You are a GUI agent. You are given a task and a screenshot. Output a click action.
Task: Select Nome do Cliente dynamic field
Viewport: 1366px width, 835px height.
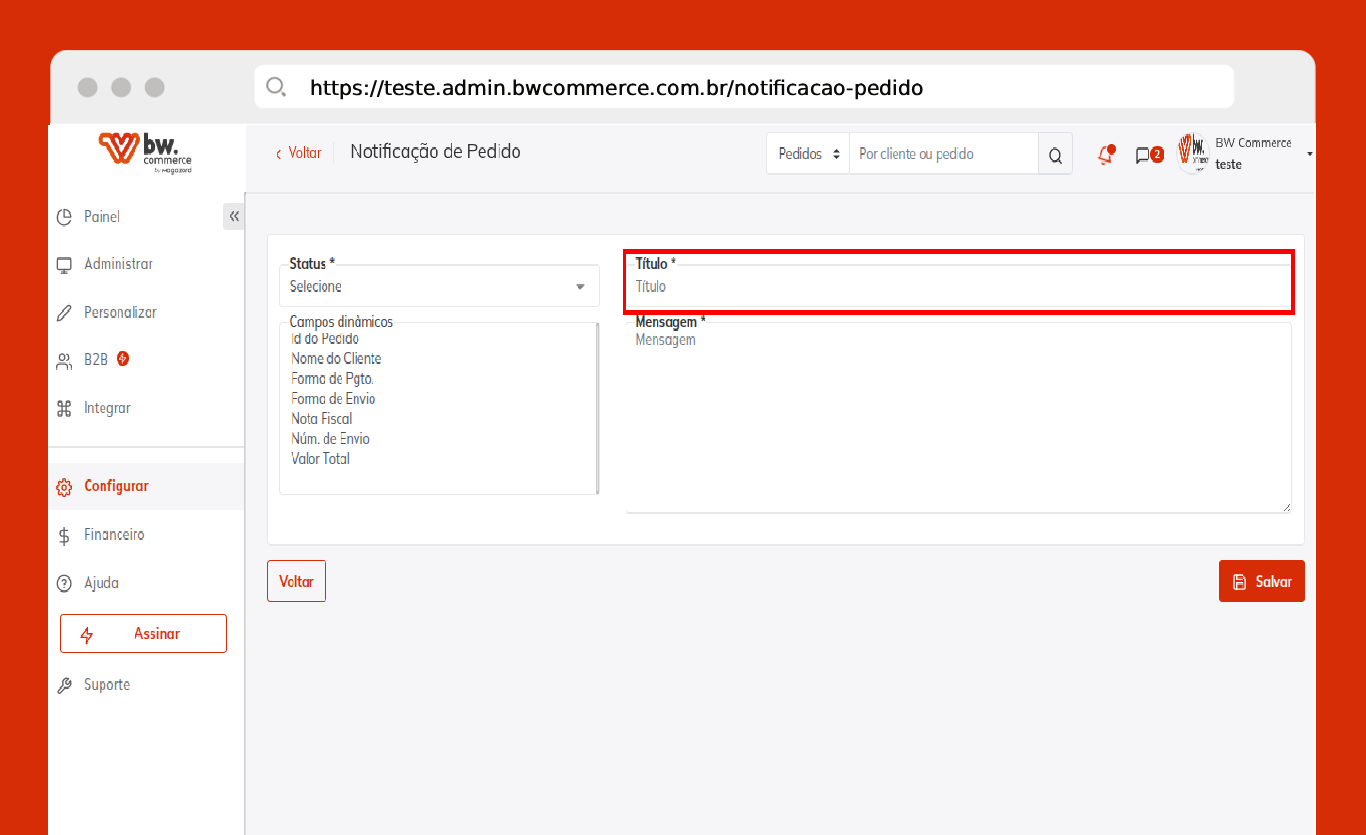[336, 358]
